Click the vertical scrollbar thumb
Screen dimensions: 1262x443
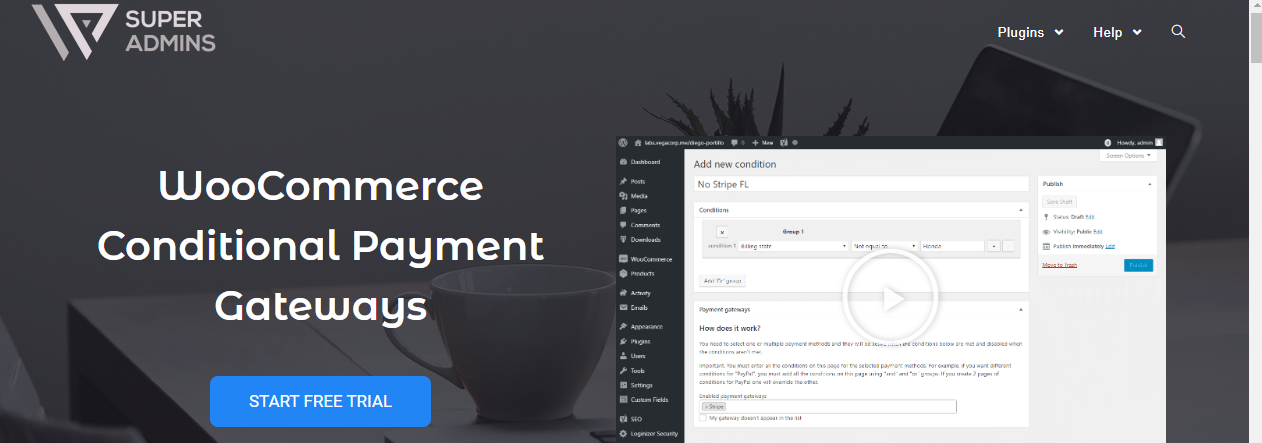(x=1256, y=40)
